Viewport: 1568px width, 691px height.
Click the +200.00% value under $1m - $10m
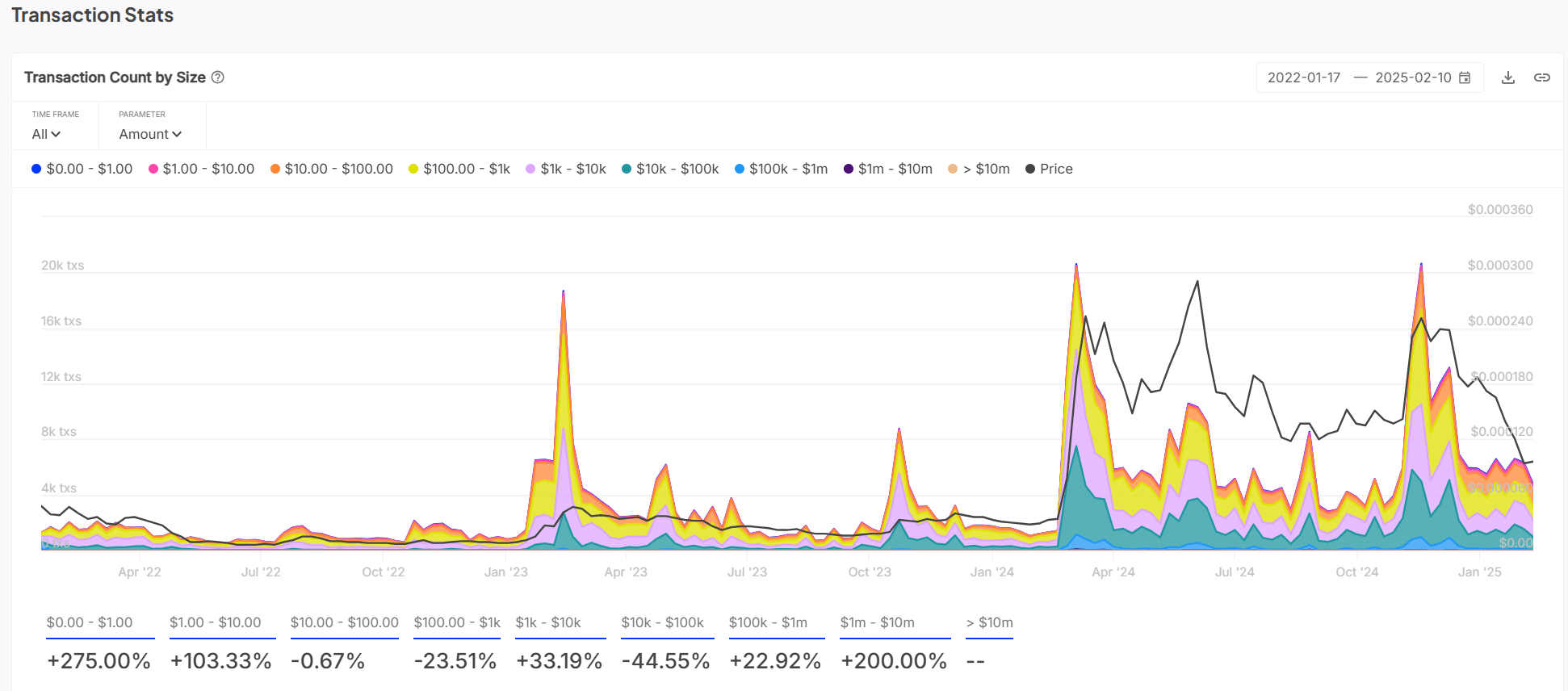[x=894, y=661]
